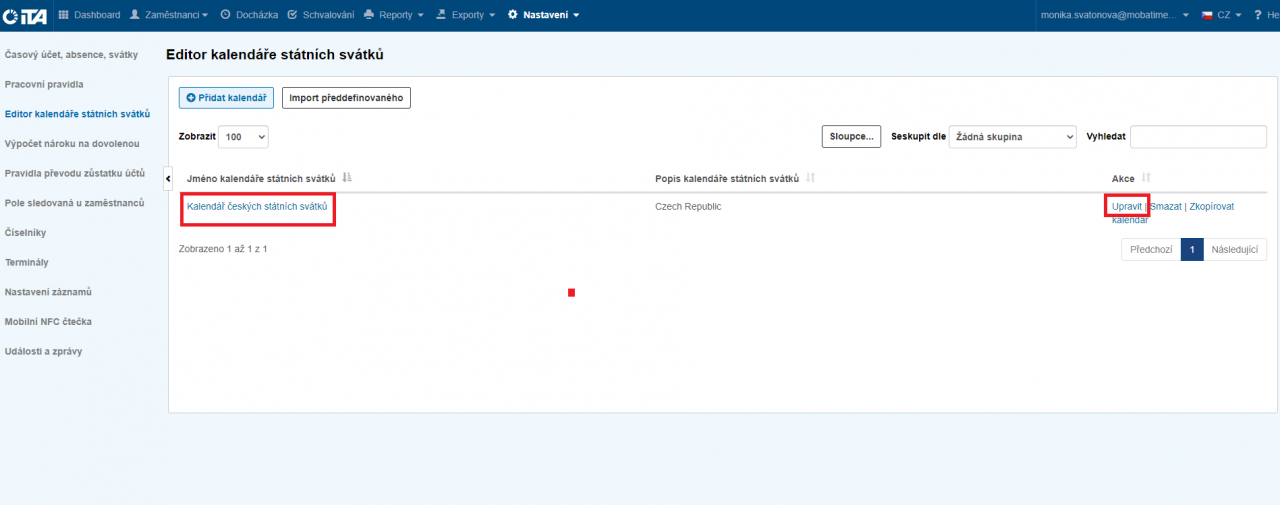
Task: Click the iTA logo in top bar
Action: coord(25,15)
